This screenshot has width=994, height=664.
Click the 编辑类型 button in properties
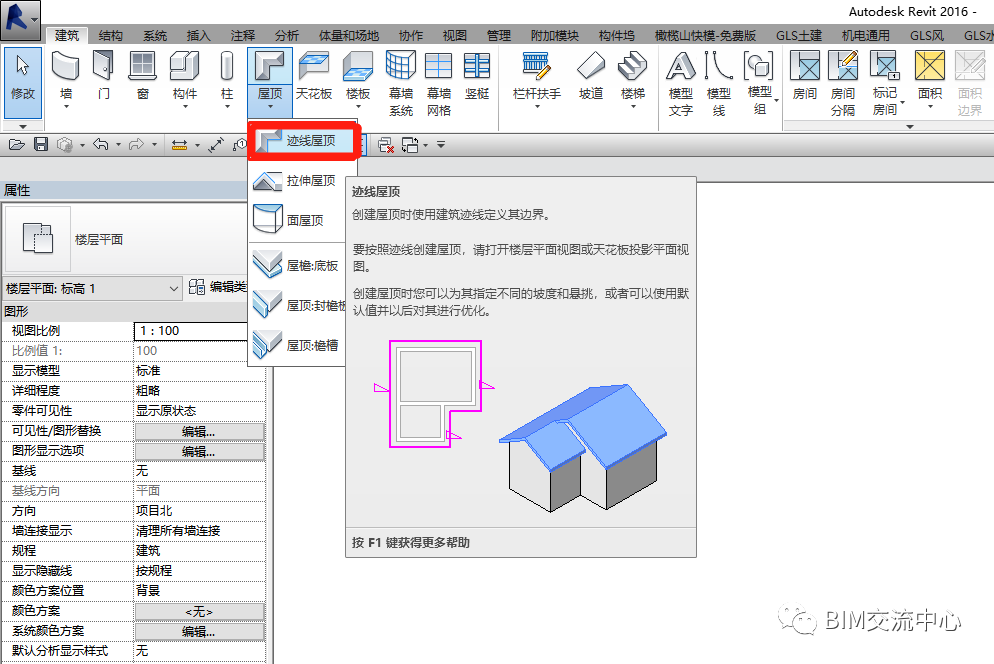click(x=217, y=287)
